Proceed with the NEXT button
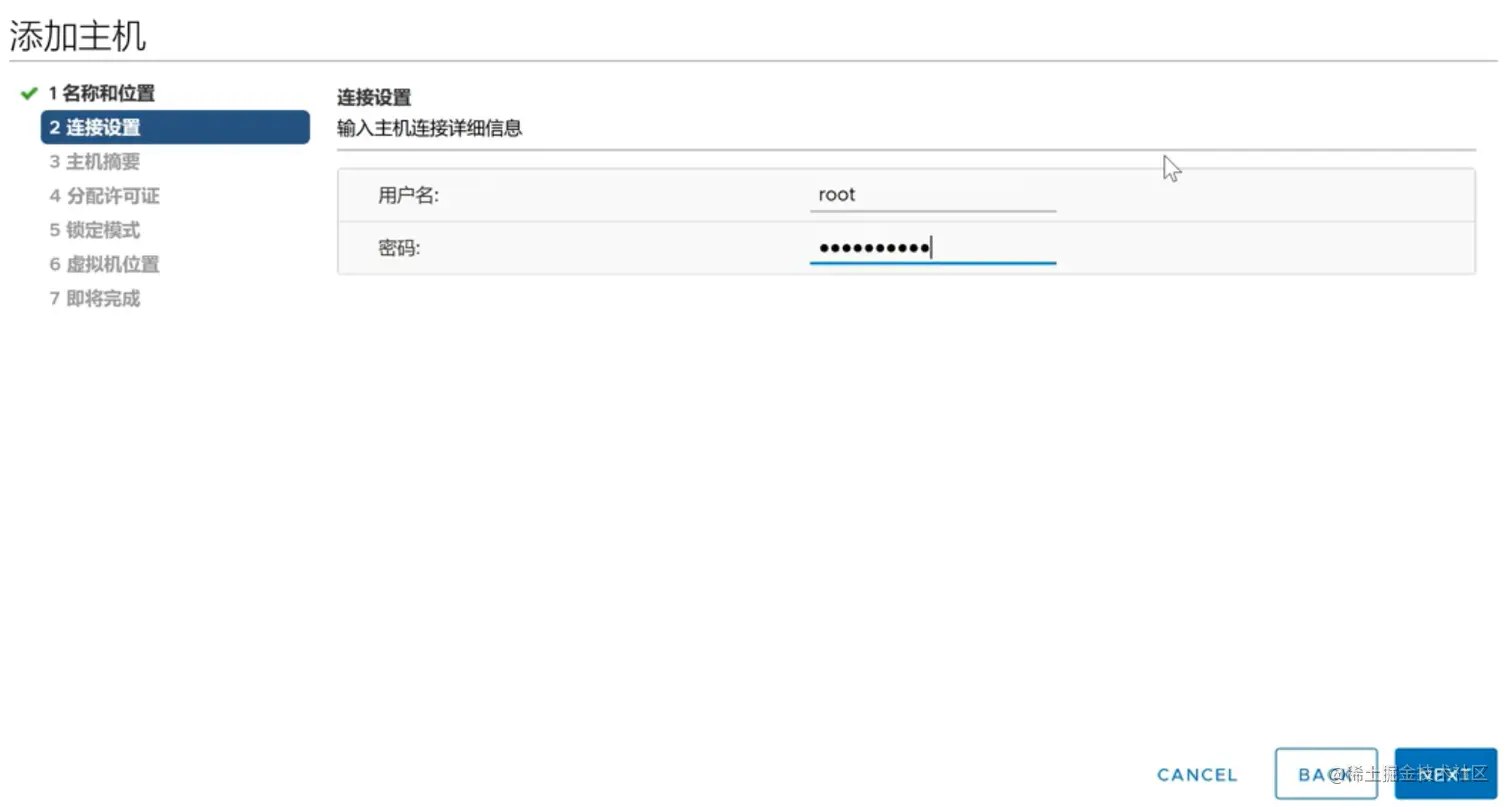Viewport: 1512px width, 807px height. point(1445,774)
